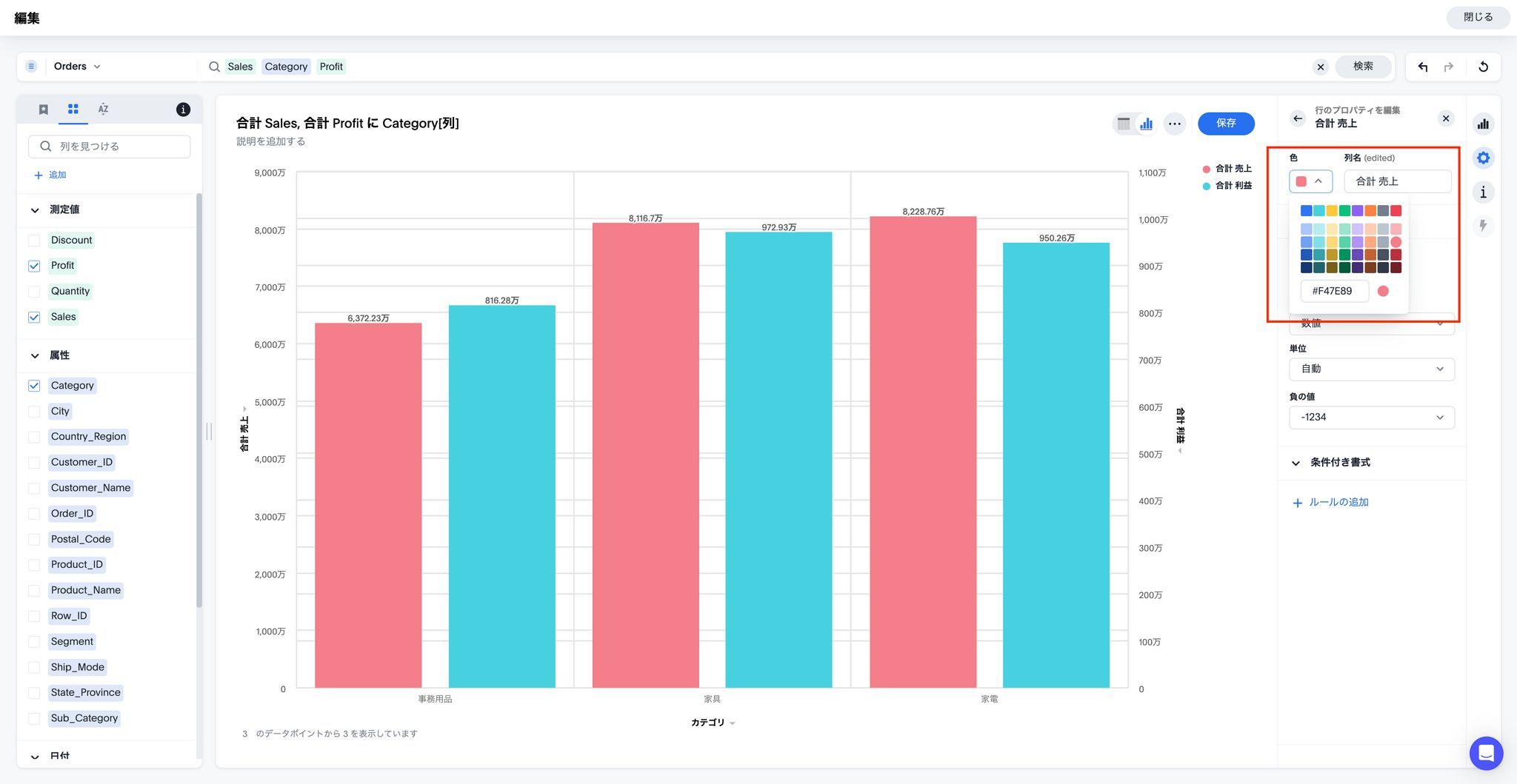This screenshot has height=784, width=1517.
Task: Undo the last search change
Action: pos(1423,67)
